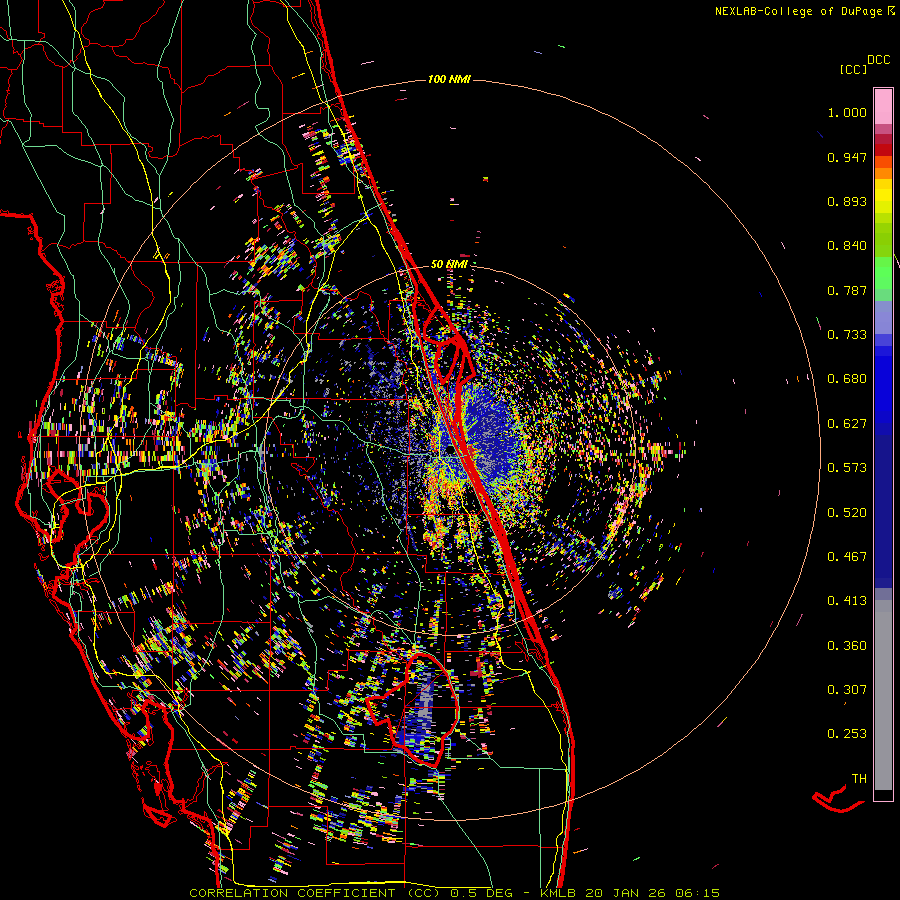900x900 pixels.
Task: Click the KMLB radar timestamp in footer
Action: (630, 892)
